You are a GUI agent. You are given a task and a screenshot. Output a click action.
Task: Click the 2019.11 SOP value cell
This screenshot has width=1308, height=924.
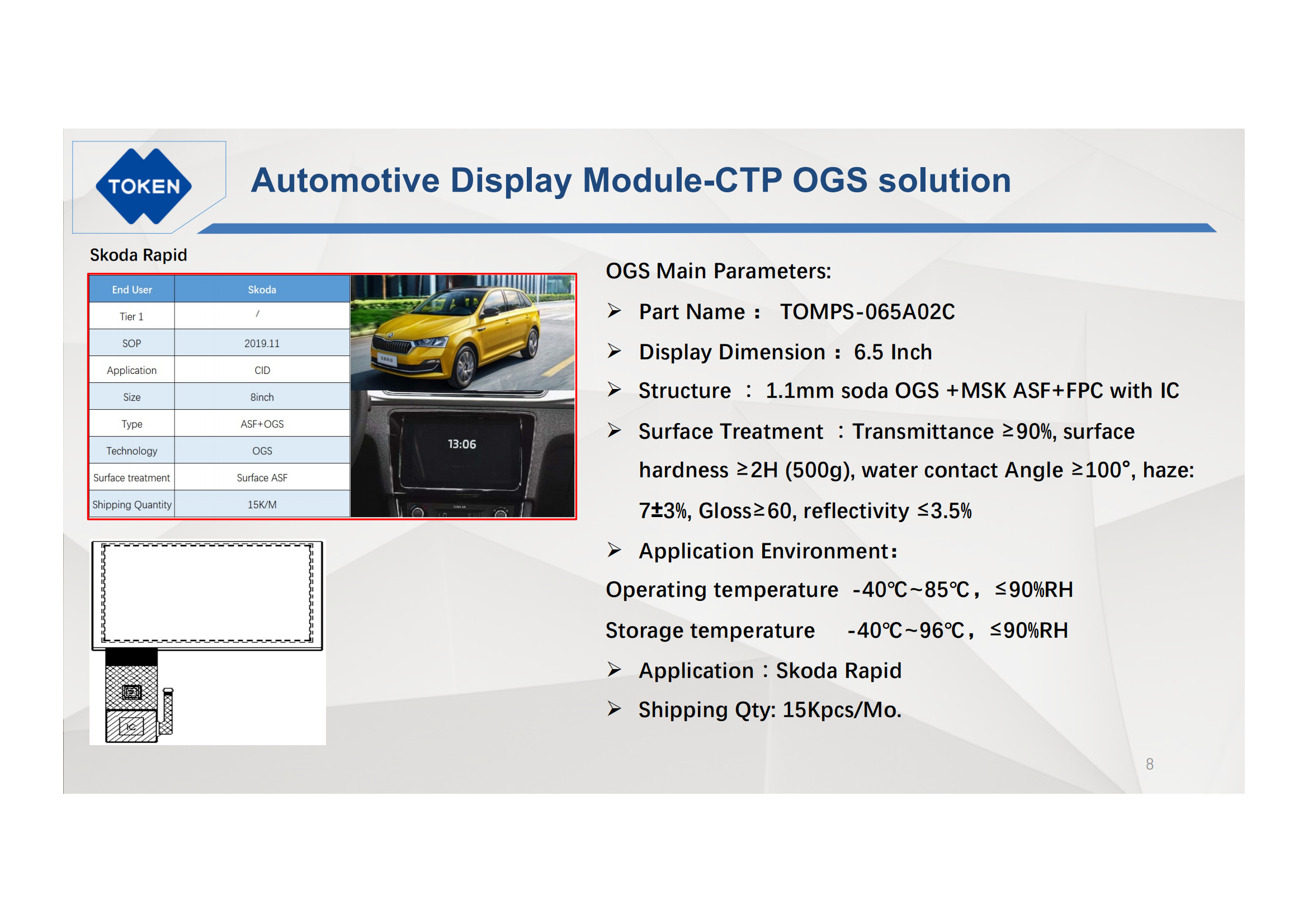pyautogui.click(x=262, y=343)
